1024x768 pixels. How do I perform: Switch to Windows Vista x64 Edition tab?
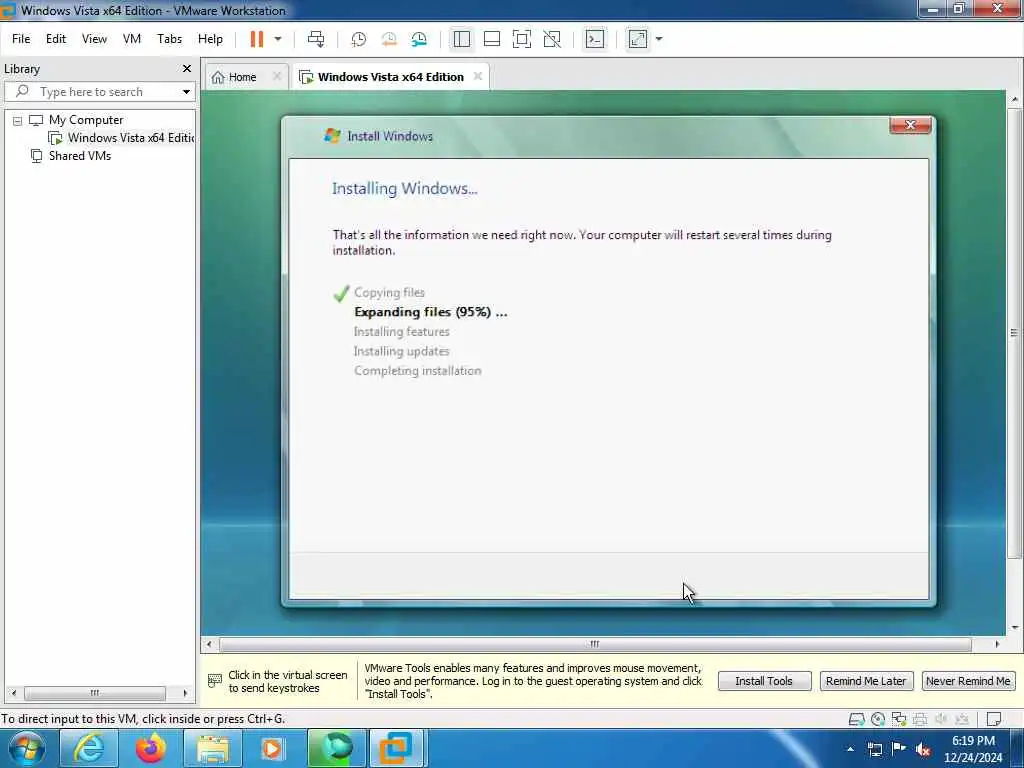(x=390, y=77)
